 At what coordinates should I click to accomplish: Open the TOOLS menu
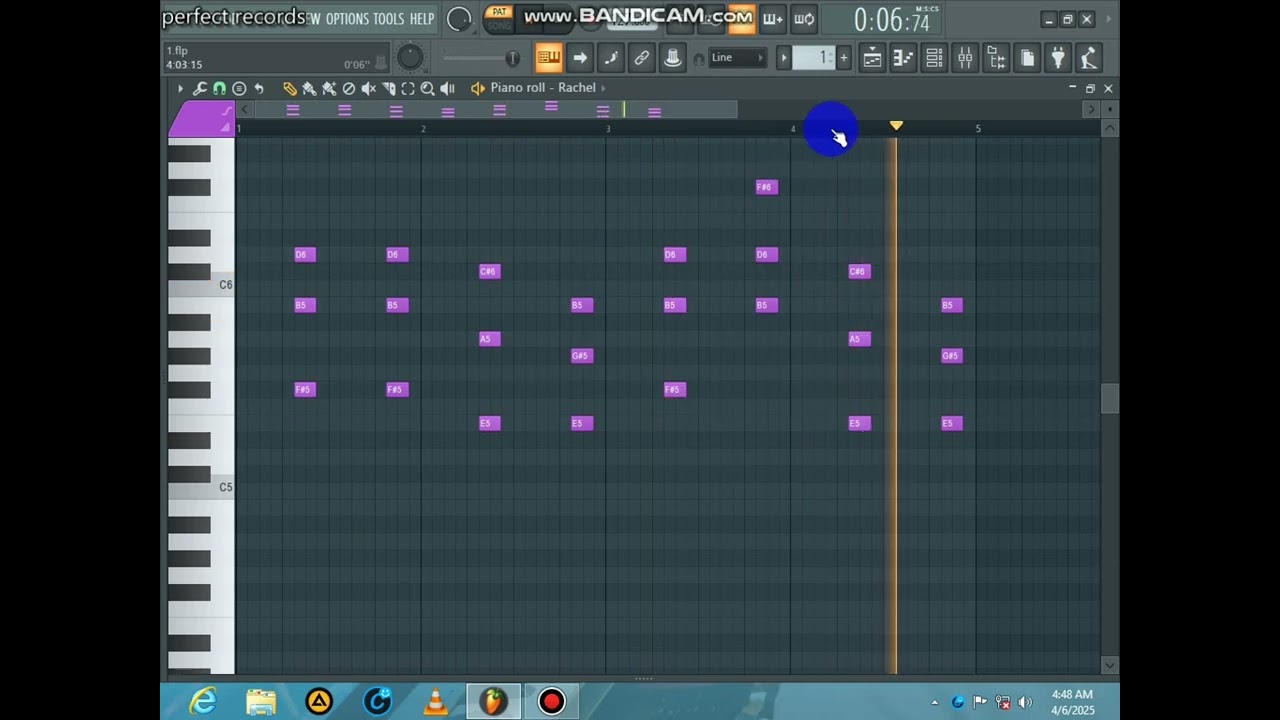click(x=389, y=19)
